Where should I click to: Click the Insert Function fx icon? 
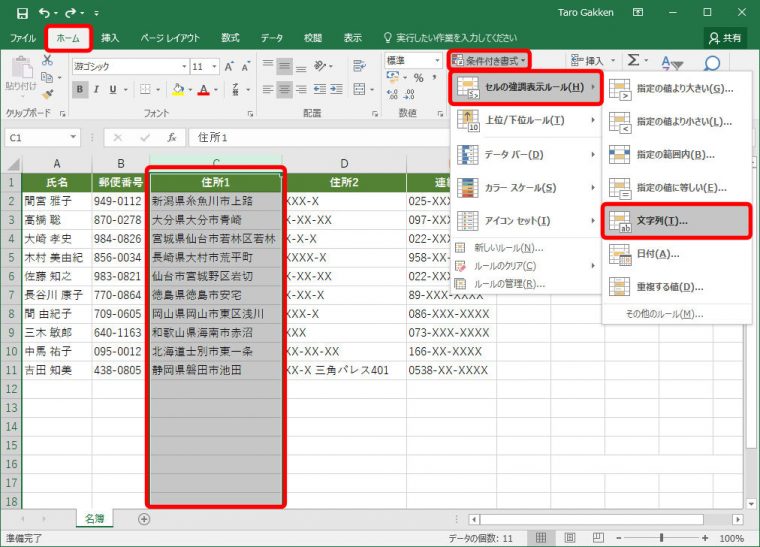(172, 138)
